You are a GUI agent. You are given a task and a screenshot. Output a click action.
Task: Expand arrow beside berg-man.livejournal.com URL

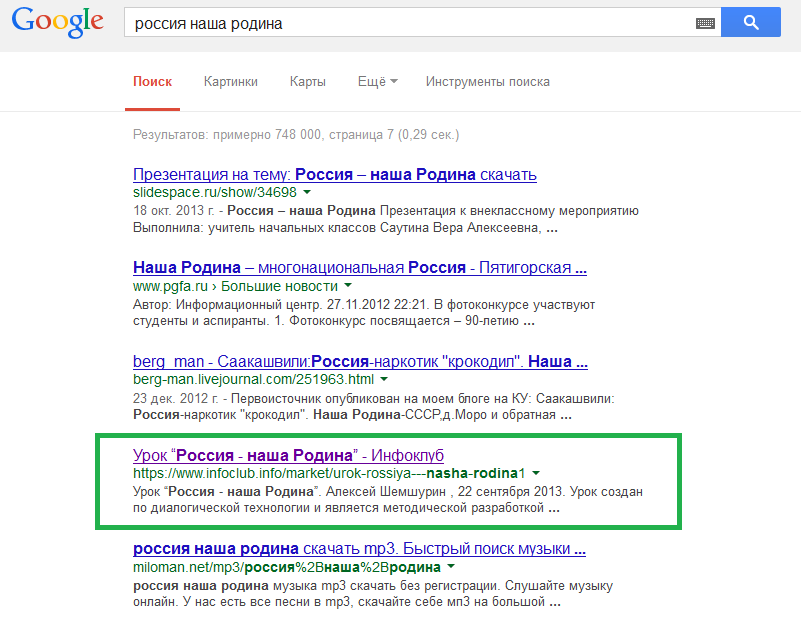384,380
